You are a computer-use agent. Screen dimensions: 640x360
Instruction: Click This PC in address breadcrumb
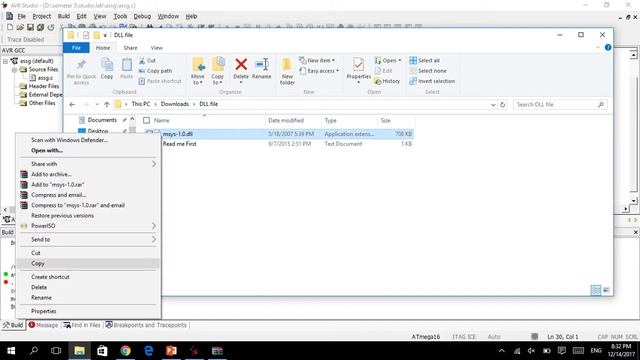click(141, 104)
